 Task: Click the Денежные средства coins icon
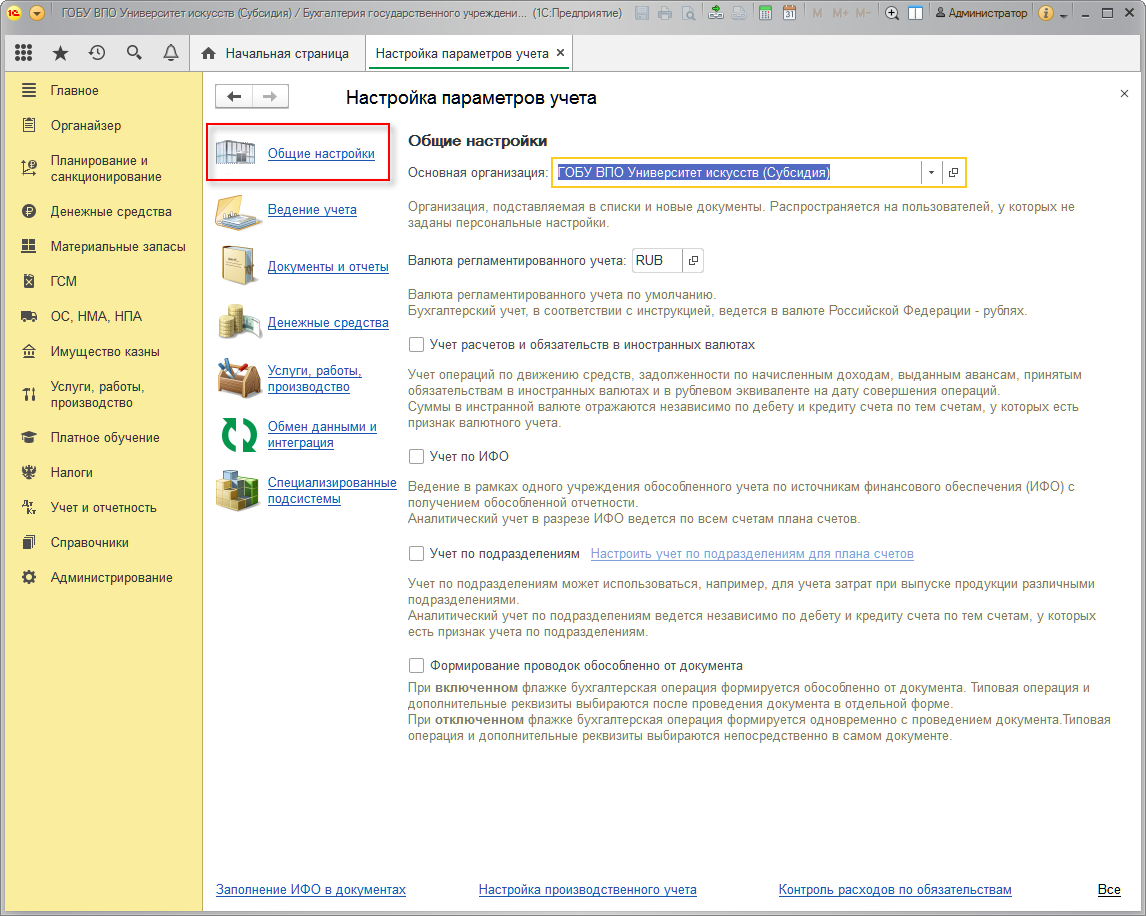pyautogui.click(x=239, y=322)
